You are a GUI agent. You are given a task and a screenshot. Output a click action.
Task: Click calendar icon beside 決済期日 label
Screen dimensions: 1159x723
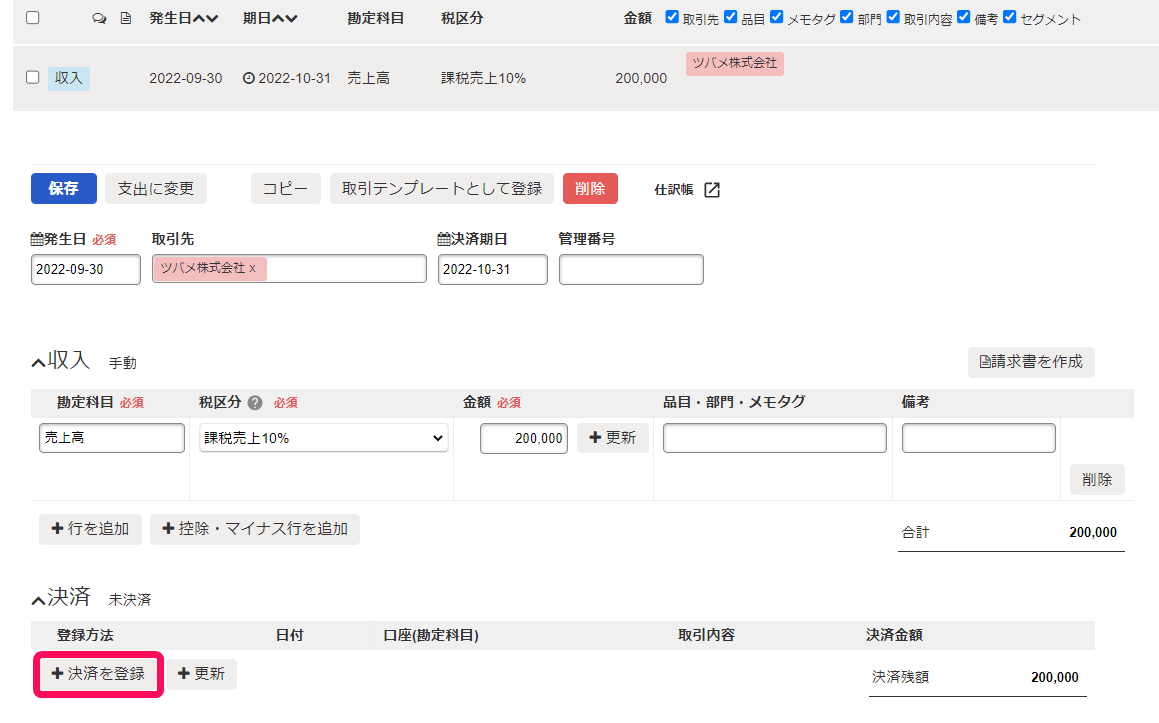point(444,239)
